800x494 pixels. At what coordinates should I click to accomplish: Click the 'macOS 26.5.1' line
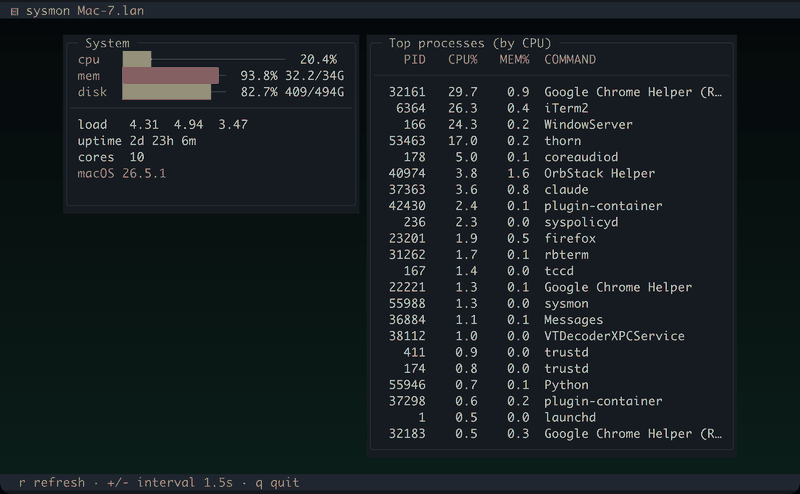click(121, 174)
